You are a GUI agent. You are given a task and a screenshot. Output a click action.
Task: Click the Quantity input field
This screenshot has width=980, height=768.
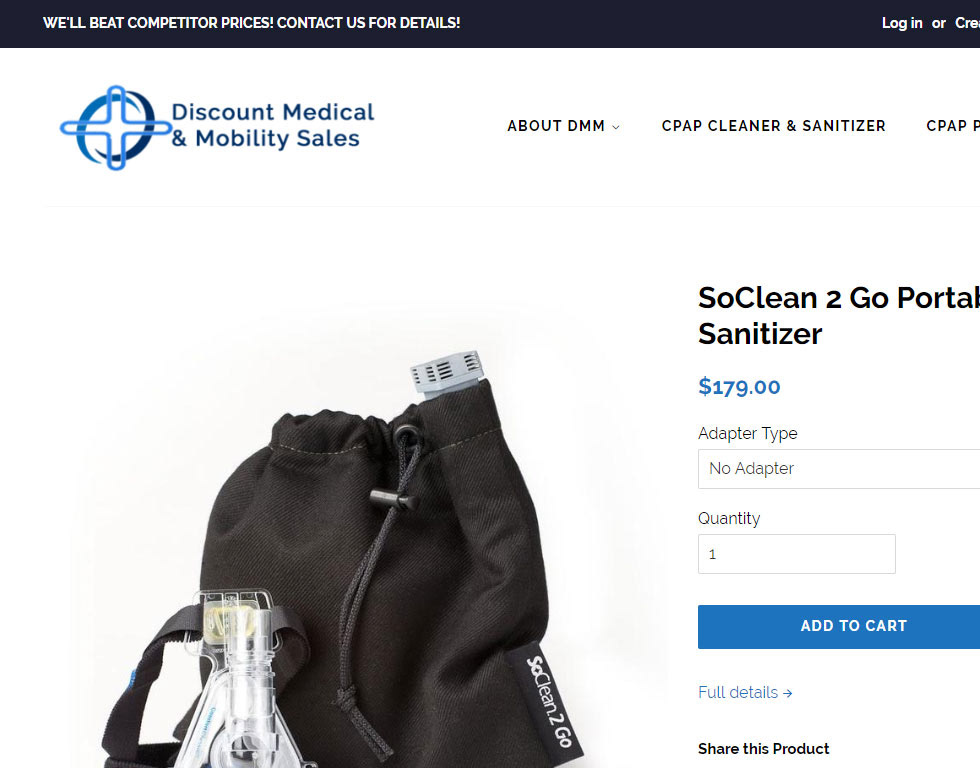(x=796, y=554)
